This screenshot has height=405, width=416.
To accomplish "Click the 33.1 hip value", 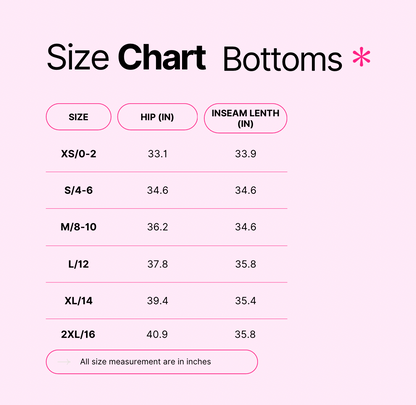I will [157, 154].
